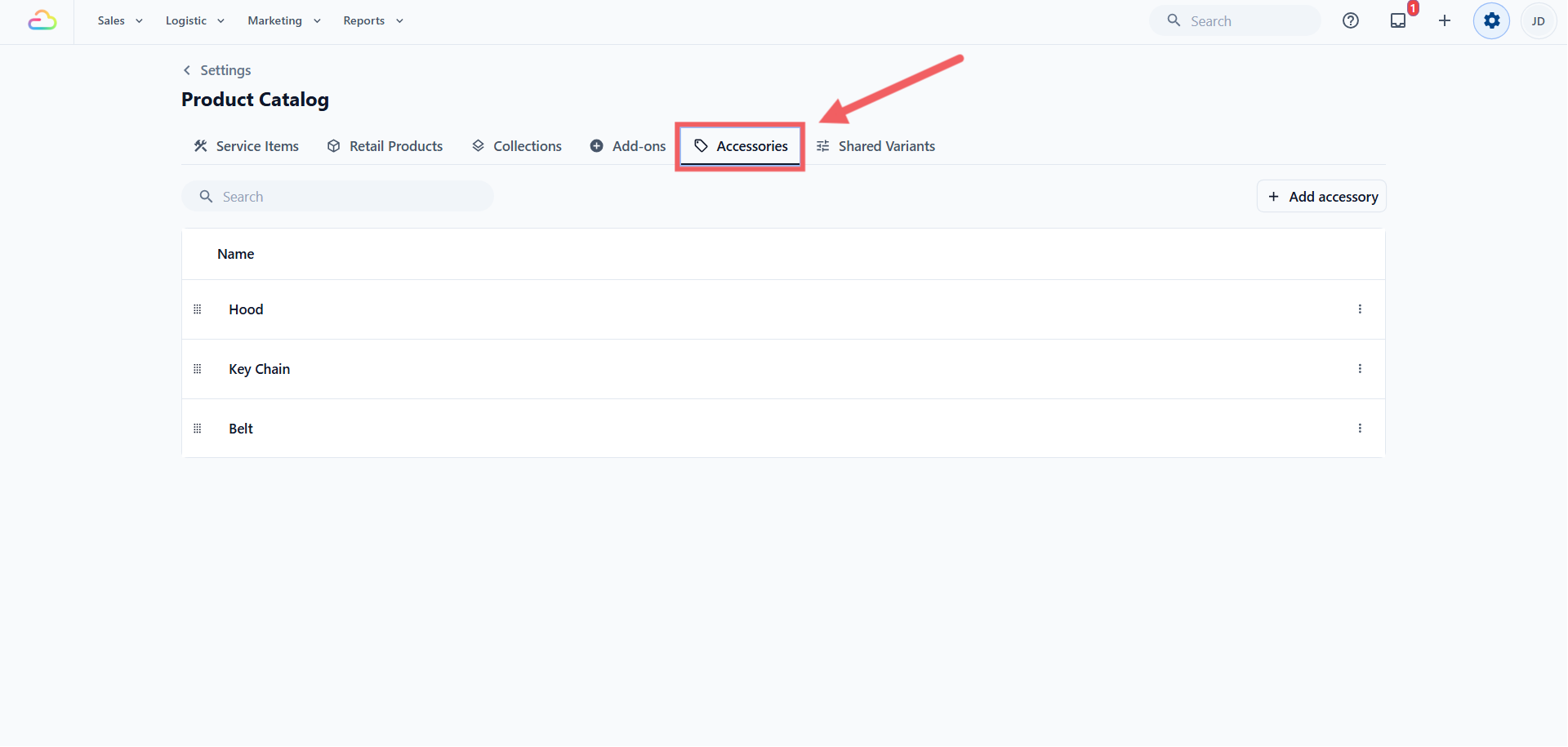The height and width of the screenshot is (747, 1568).
Task: Open the settings gear icon
Action: coord(1492,20)
